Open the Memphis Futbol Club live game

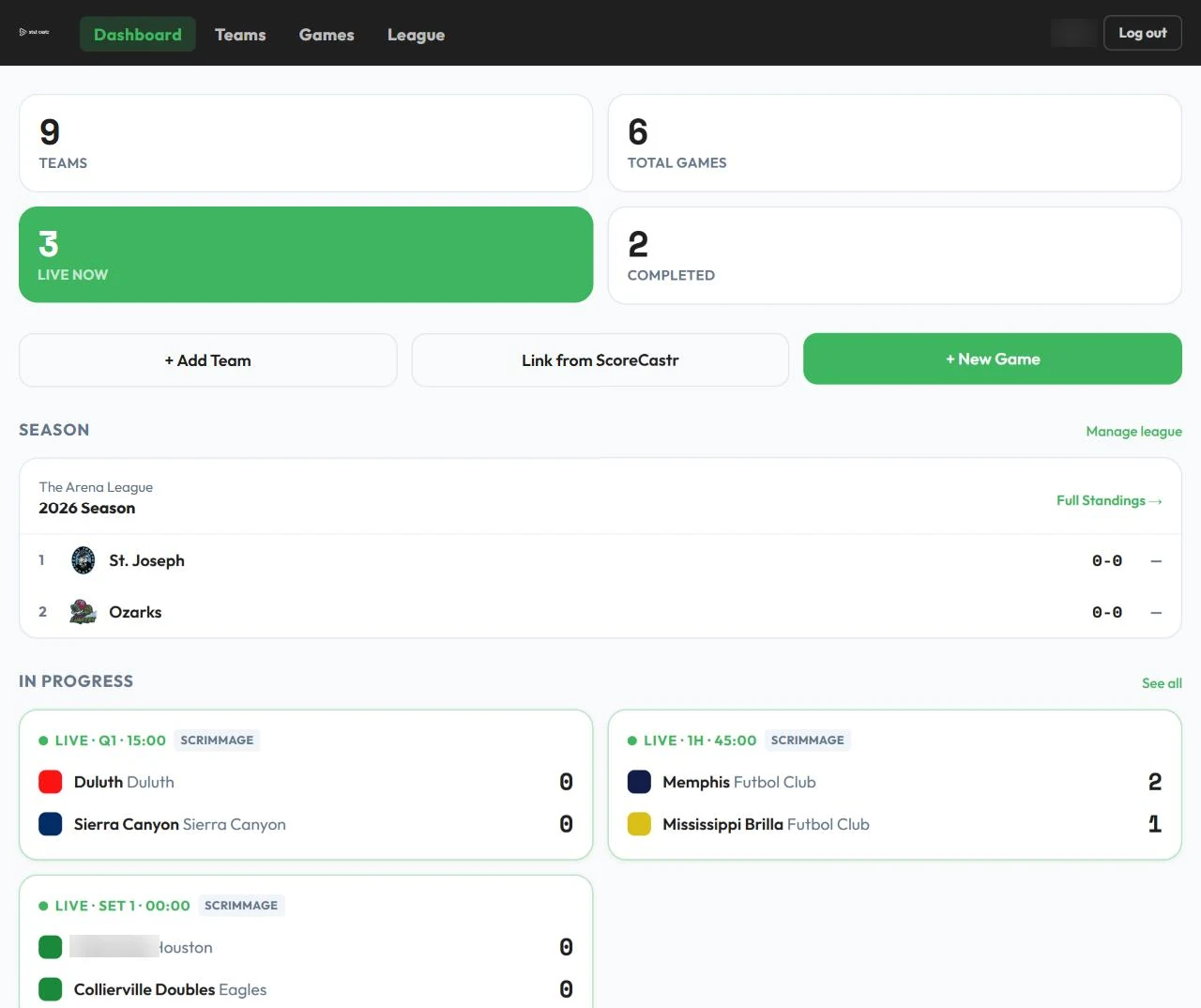click(x=895, y=785)
